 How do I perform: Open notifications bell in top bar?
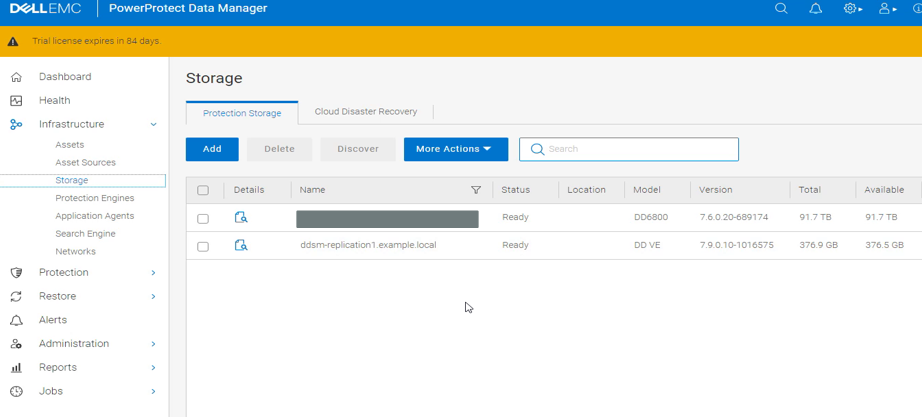pyautogui.click(x=816, y=9)
